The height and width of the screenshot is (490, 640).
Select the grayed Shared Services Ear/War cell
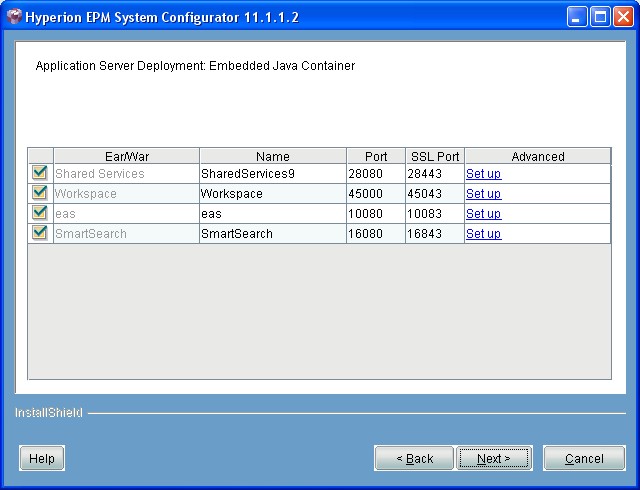(x=127, y=174)
